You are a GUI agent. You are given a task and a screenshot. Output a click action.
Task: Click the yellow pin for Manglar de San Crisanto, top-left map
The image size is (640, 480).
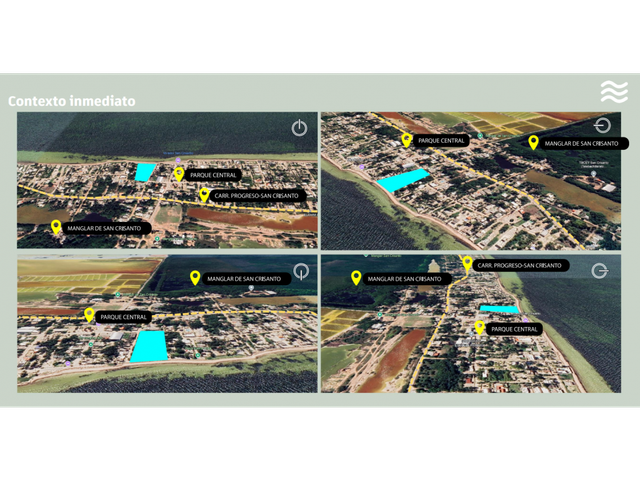(x=56, y=227)
